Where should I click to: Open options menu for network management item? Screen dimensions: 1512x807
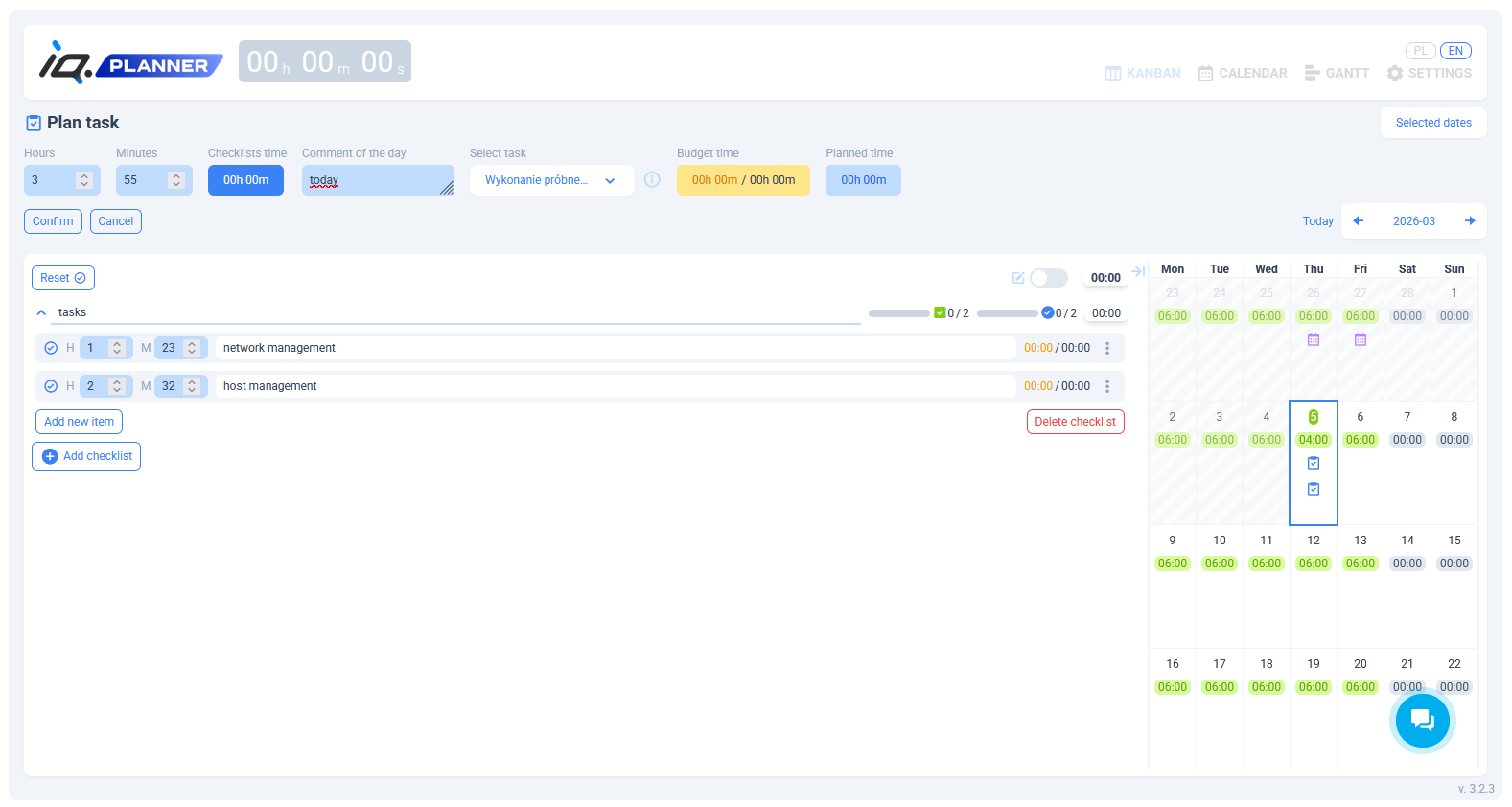coord(1107,348)
